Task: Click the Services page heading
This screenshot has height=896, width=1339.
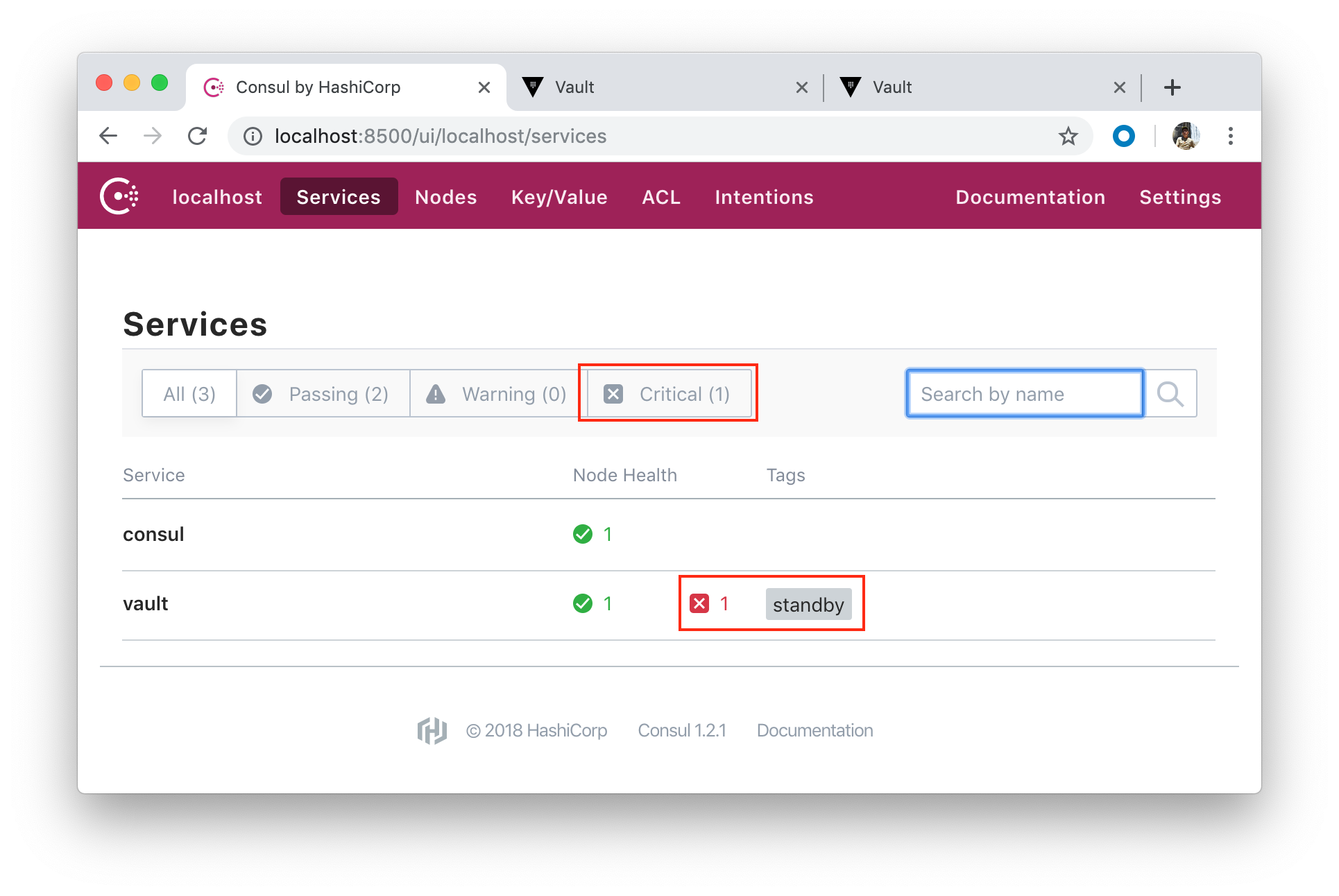Action: pos(195,324)
